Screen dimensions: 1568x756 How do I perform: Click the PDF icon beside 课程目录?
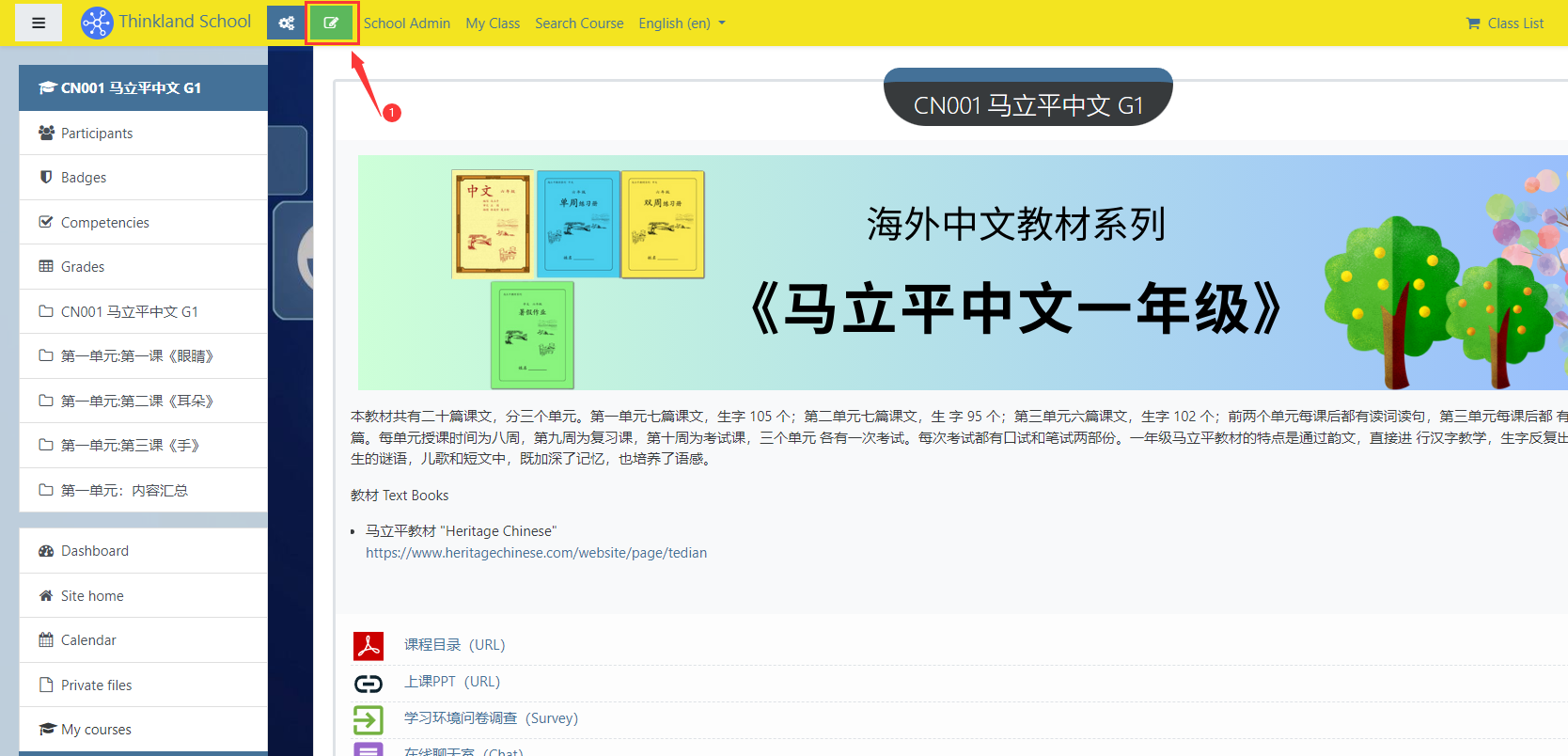coord(368,646)
